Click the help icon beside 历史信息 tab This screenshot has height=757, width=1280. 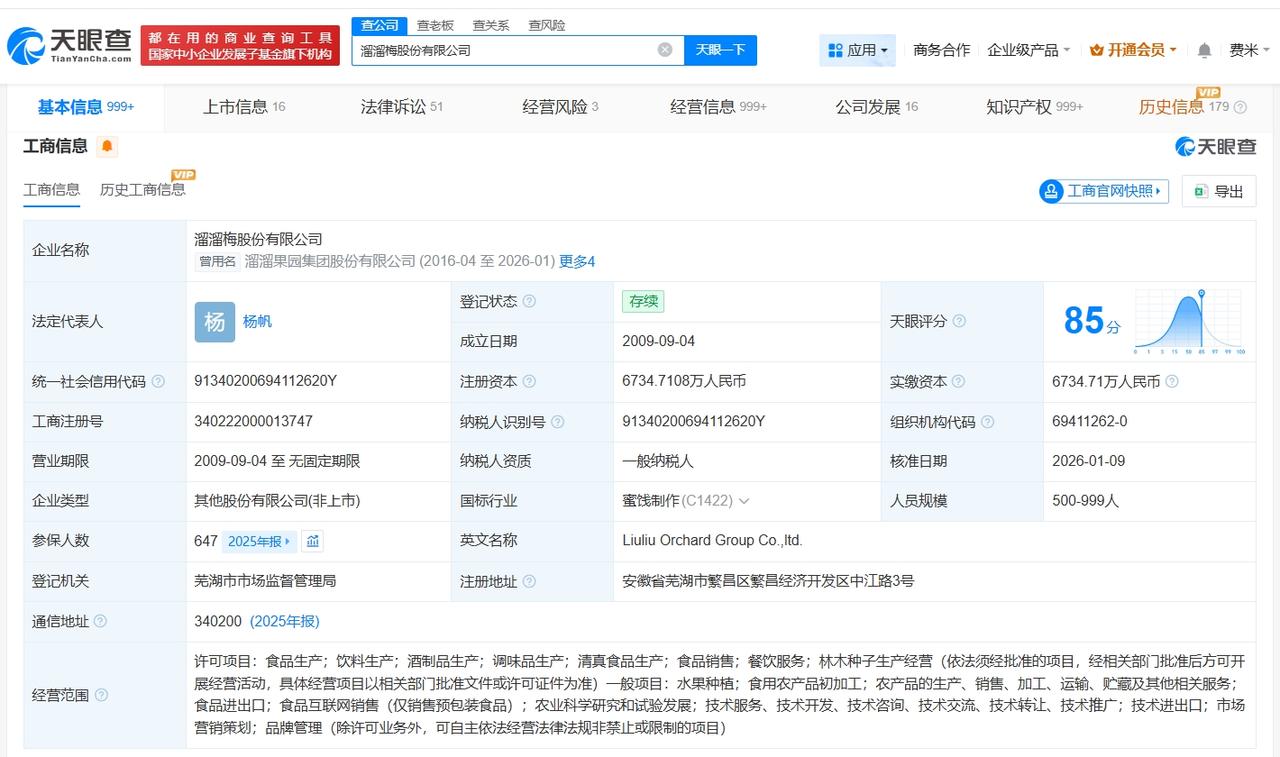[x=1241, y=107]
